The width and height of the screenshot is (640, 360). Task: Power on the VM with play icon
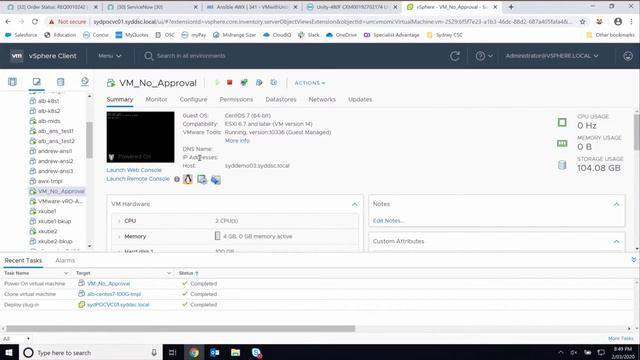217,83
